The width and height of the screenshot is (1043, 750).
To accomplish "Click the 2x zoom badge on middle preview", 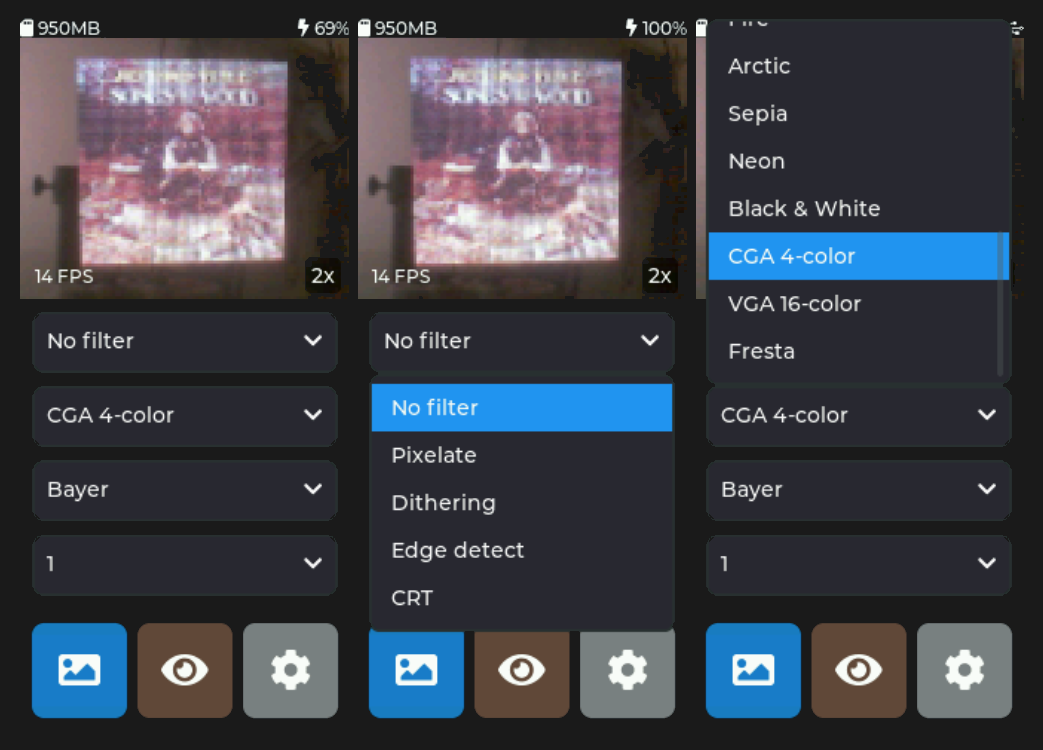I will 660,276.
